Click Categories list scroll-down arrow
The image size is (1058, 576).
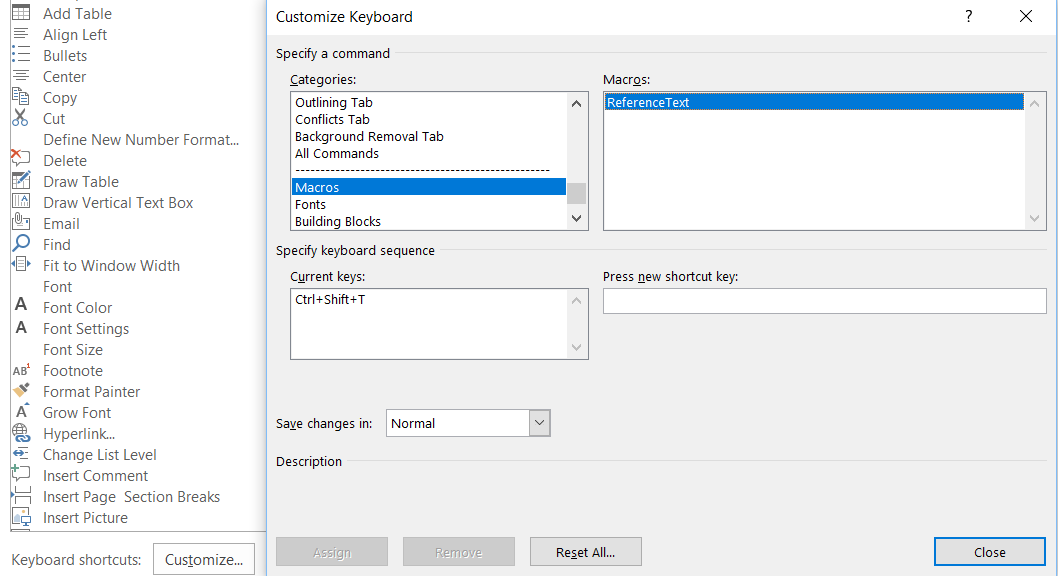(576, 219)
